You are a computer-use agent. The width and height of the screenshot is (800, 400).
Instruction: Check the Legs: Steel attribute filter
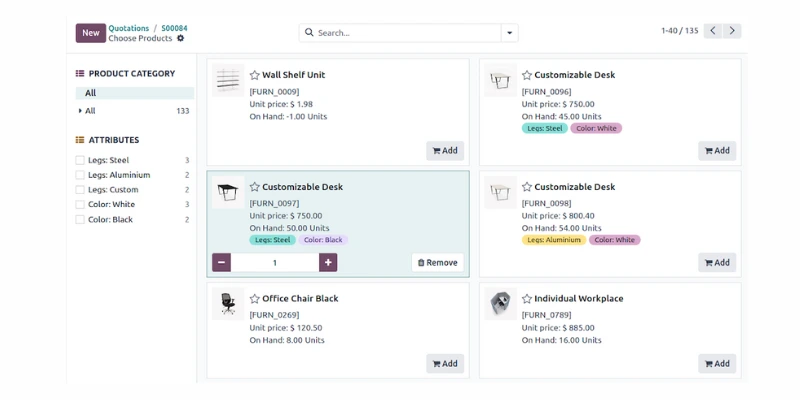[80, 160]
